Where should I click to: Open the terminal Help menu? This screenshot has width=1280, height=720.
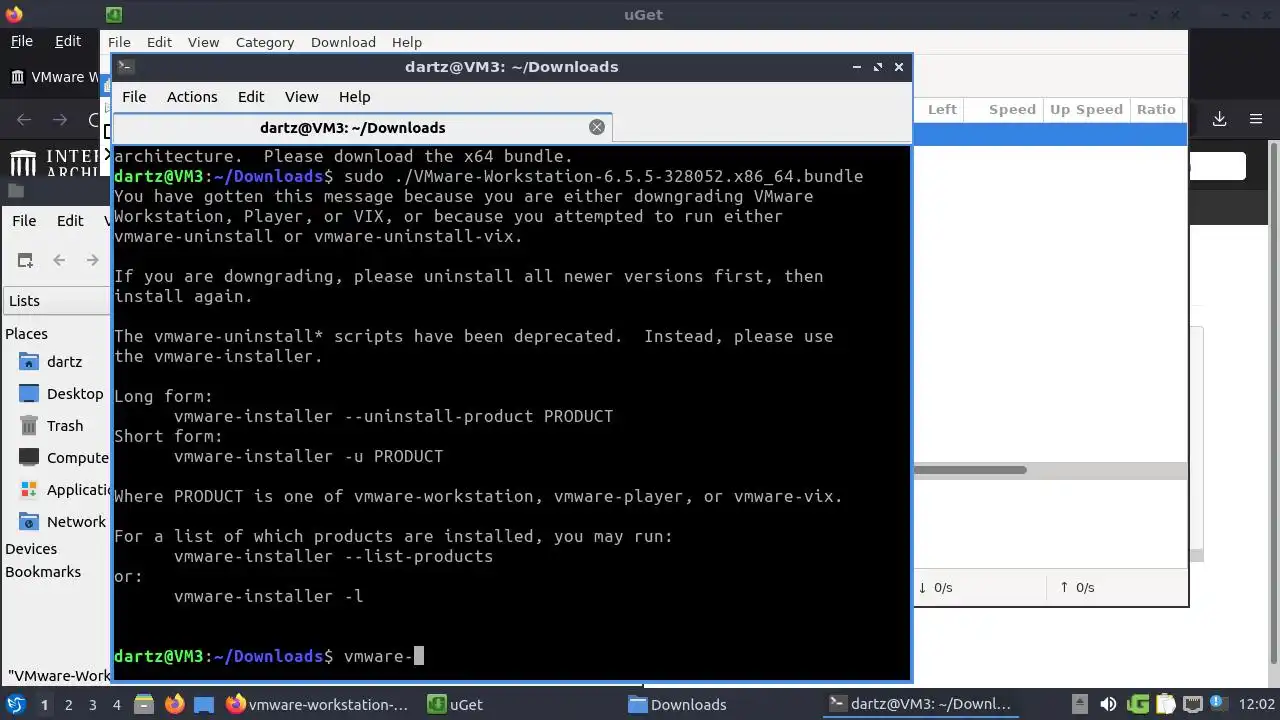[x=355, y=97]
